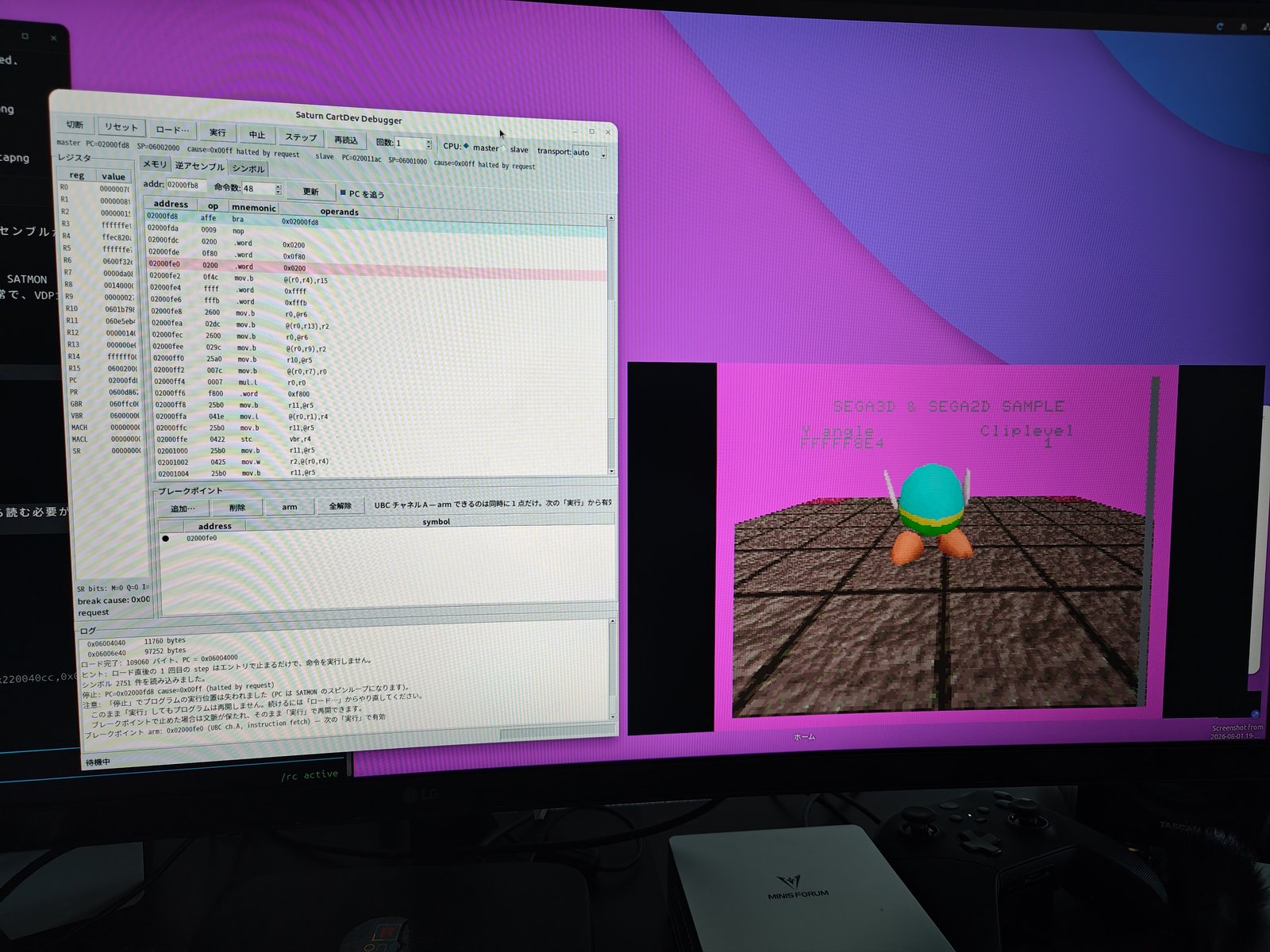The width and height of the screenshot is (1270, 952).
Task: Click the breakpoint dot icon for 02000fe0
Action: tap(166, 539)
